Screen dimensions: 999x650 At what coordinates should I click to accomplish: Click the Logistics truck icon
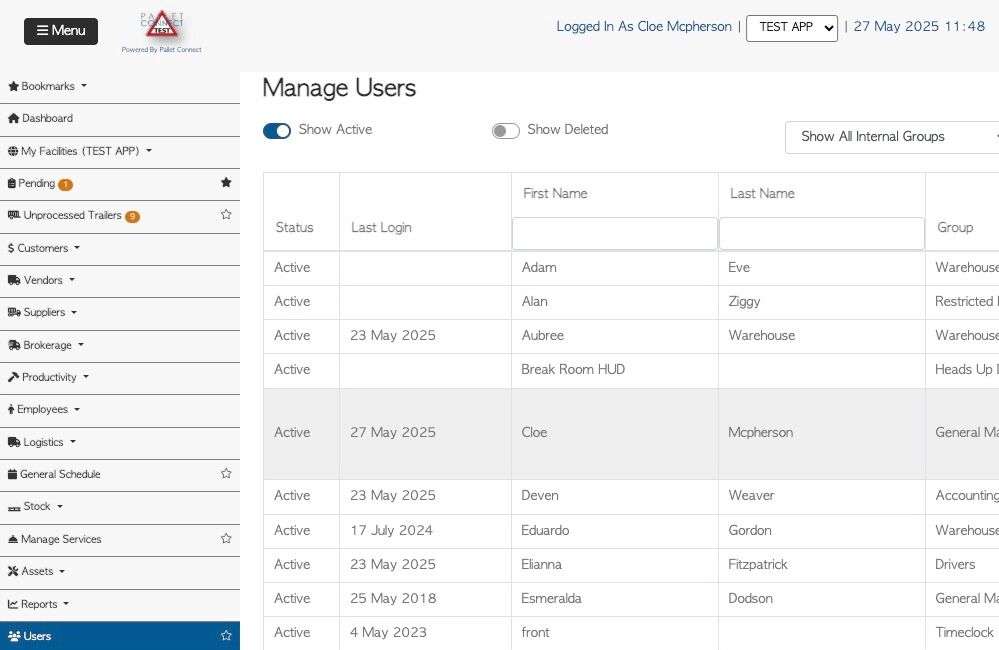click(x=14, y=442)
